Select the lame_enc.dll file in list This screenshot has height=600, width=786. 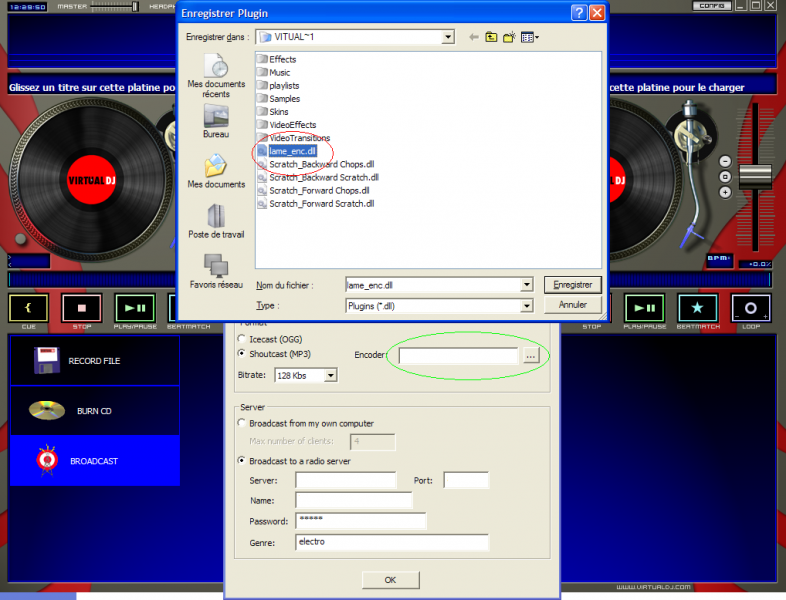(x=291, y=151)
